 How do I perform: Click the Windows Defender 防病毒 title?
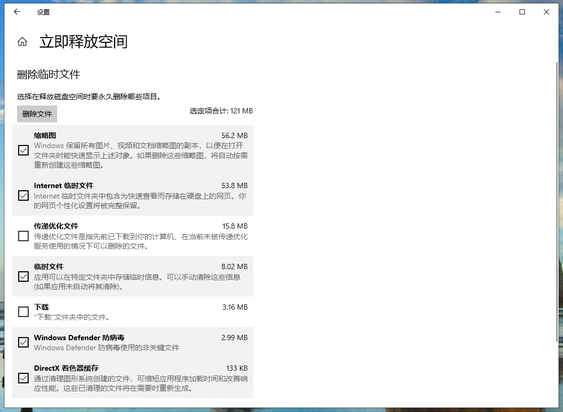click(79, 338)
